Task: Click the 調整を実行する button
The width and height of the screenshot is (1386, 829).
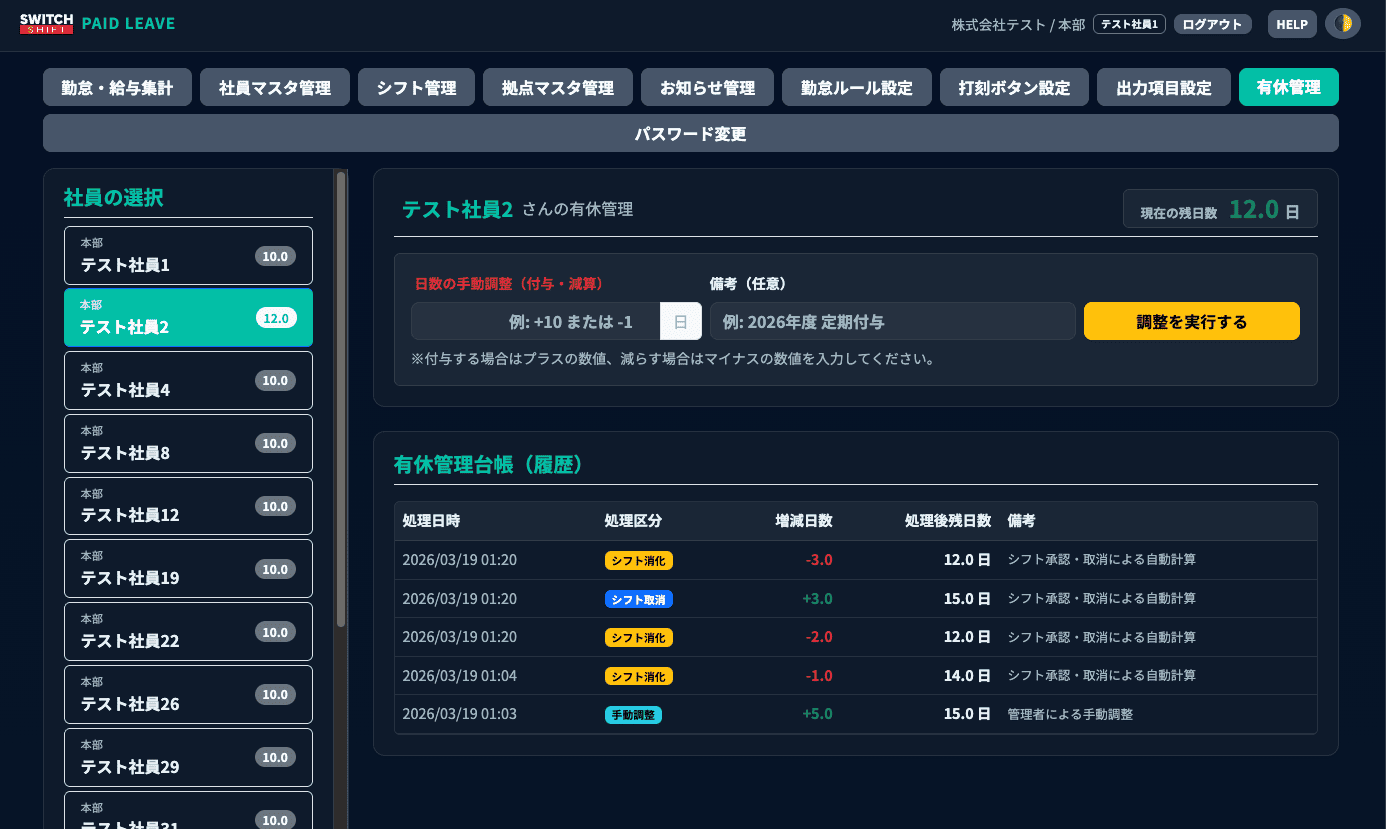Action: [x=1191, y=321]
